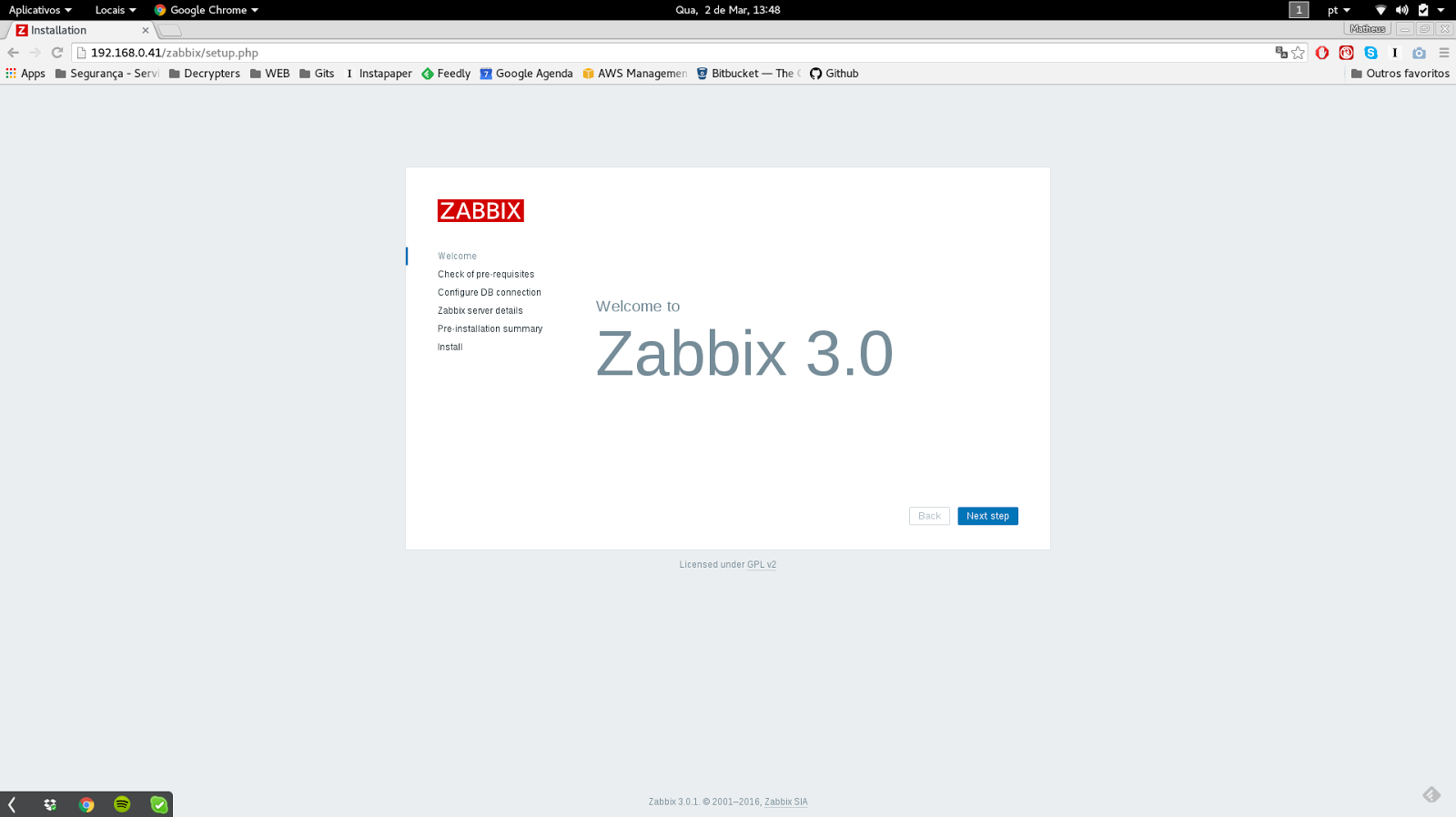
Task: Open a new tab with tab button
Action: [170, 30]
